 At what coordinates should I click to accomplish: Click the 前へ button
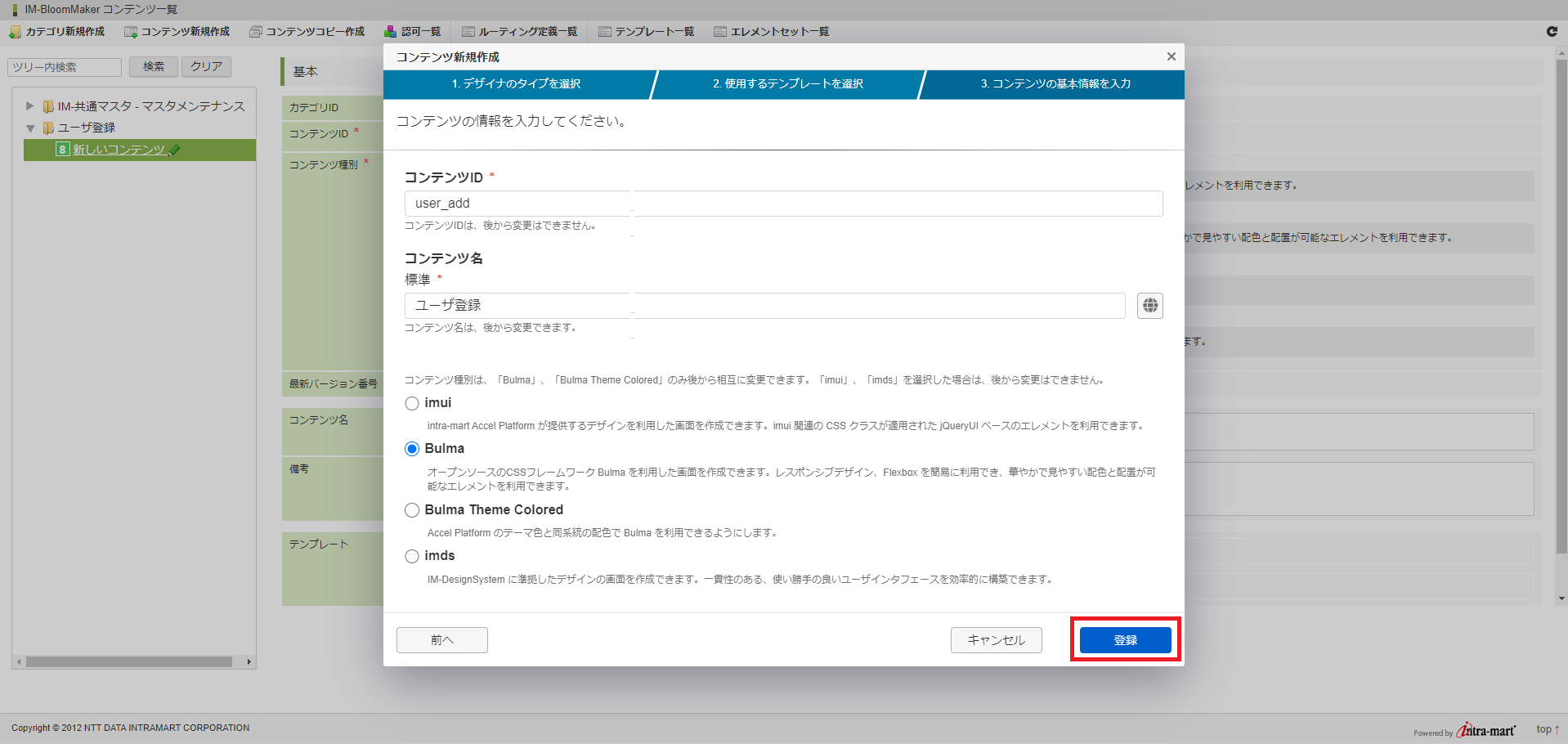click(x=442, y=640)
